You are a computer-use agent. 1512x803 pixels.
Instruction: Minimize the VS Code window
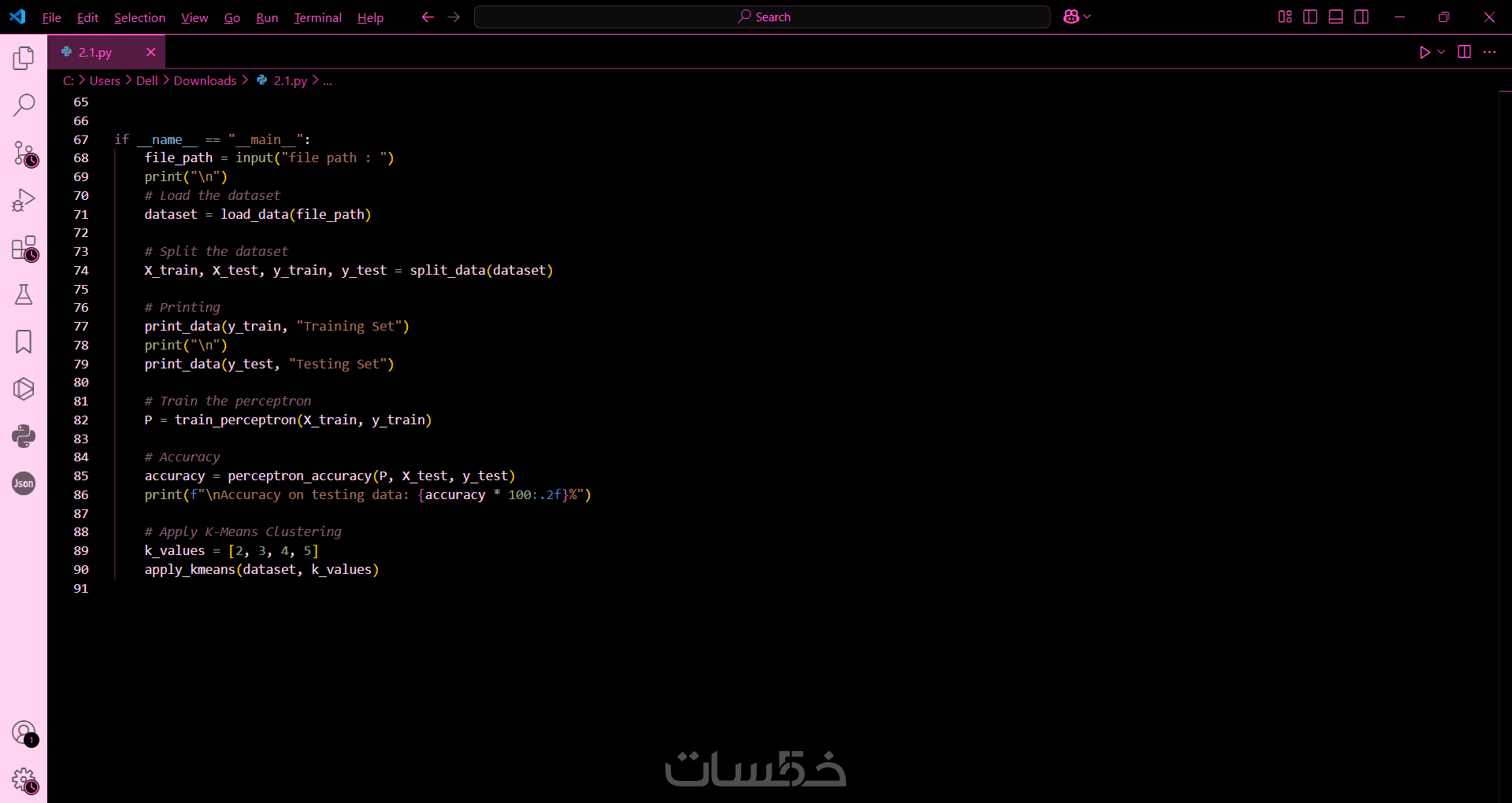click(x=1399, y=17)
